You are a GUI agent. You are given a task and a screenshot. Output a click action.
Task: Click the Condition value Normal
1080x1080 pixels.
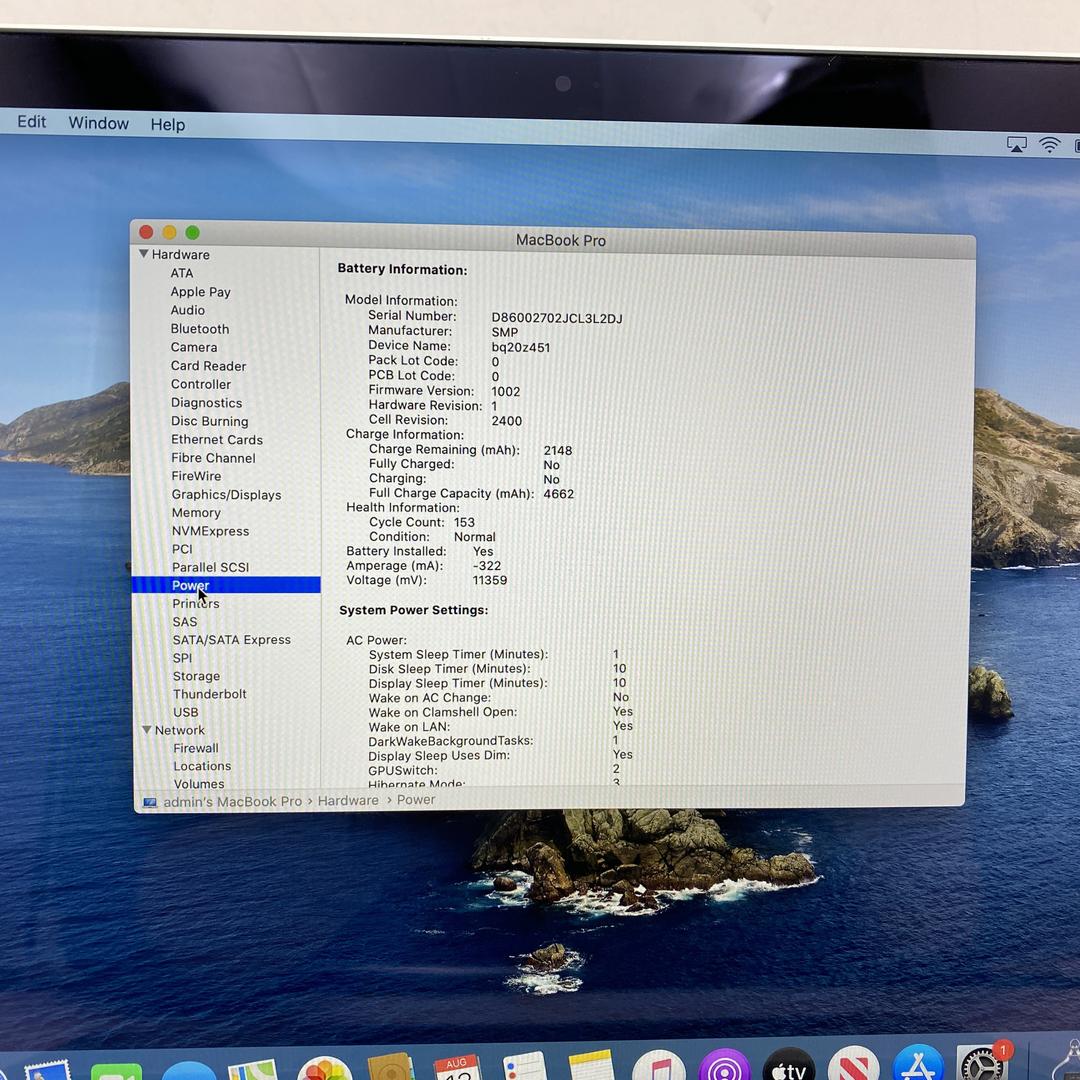pos(475,537)
